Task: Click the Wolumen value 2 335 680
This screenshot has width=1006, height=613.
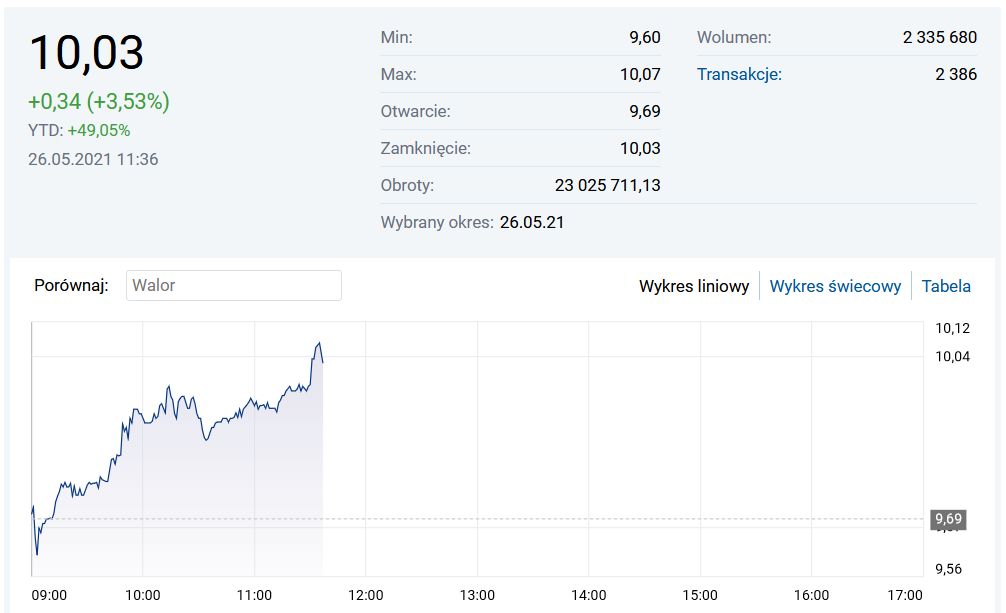Action: coord(939,37)
